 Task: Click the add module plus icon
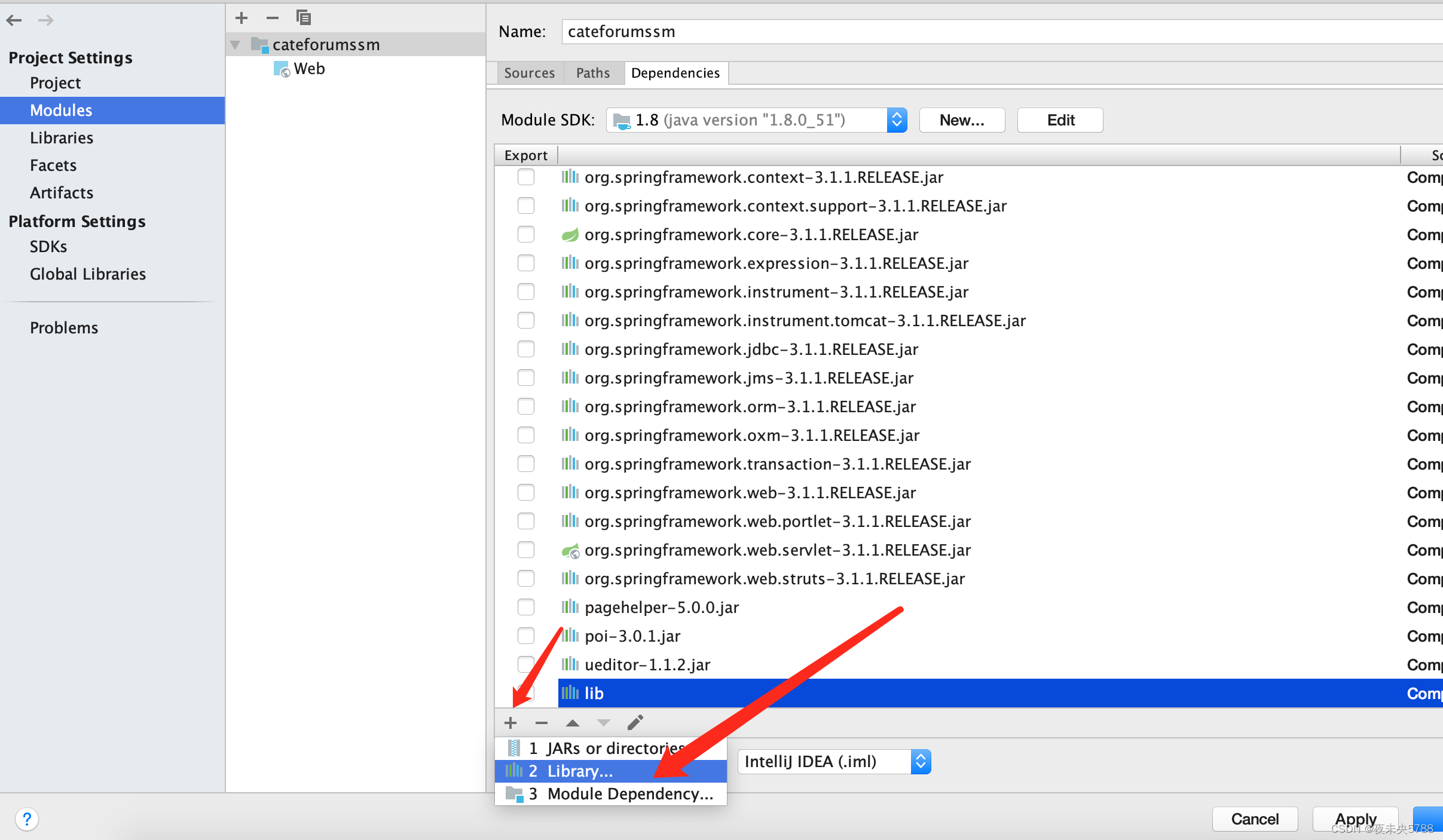pyautogui.click(x=241, y=18)
